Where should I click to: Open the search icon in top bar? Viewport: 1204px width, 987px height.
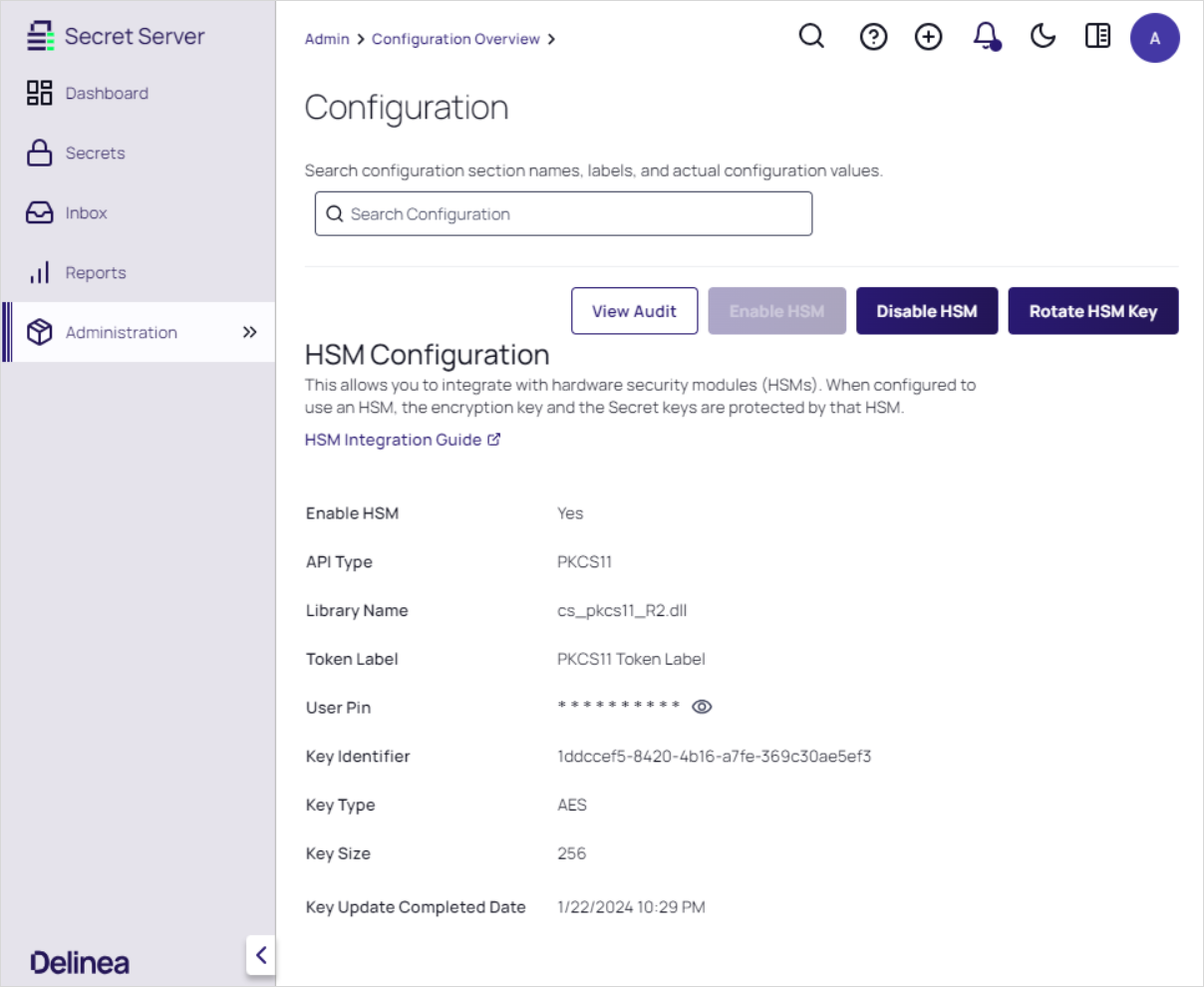pyautogui.click(x=812, y=37)
